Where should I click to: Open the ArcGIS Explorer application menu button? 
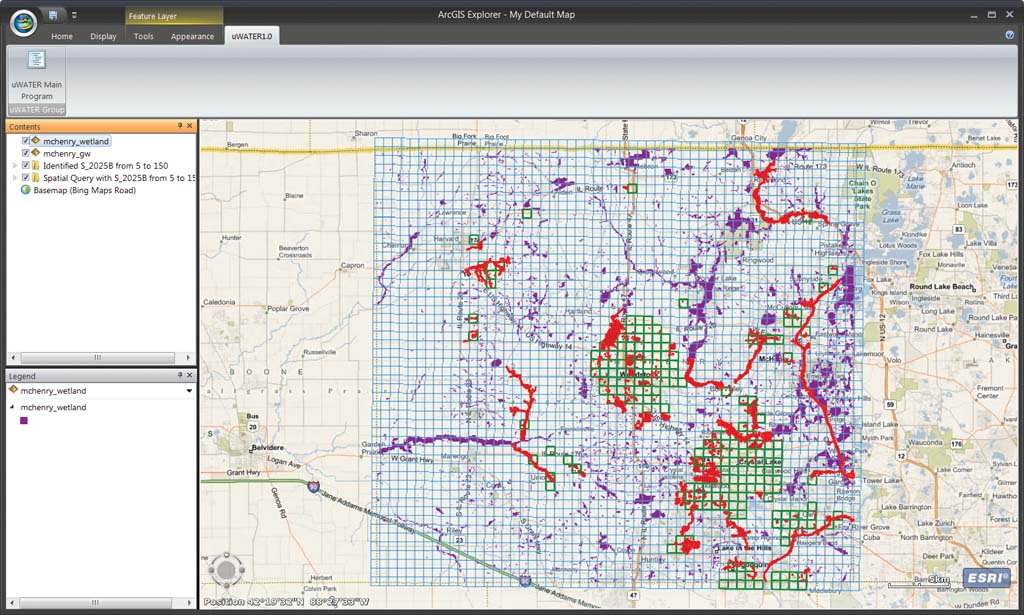tap(24, 22)
